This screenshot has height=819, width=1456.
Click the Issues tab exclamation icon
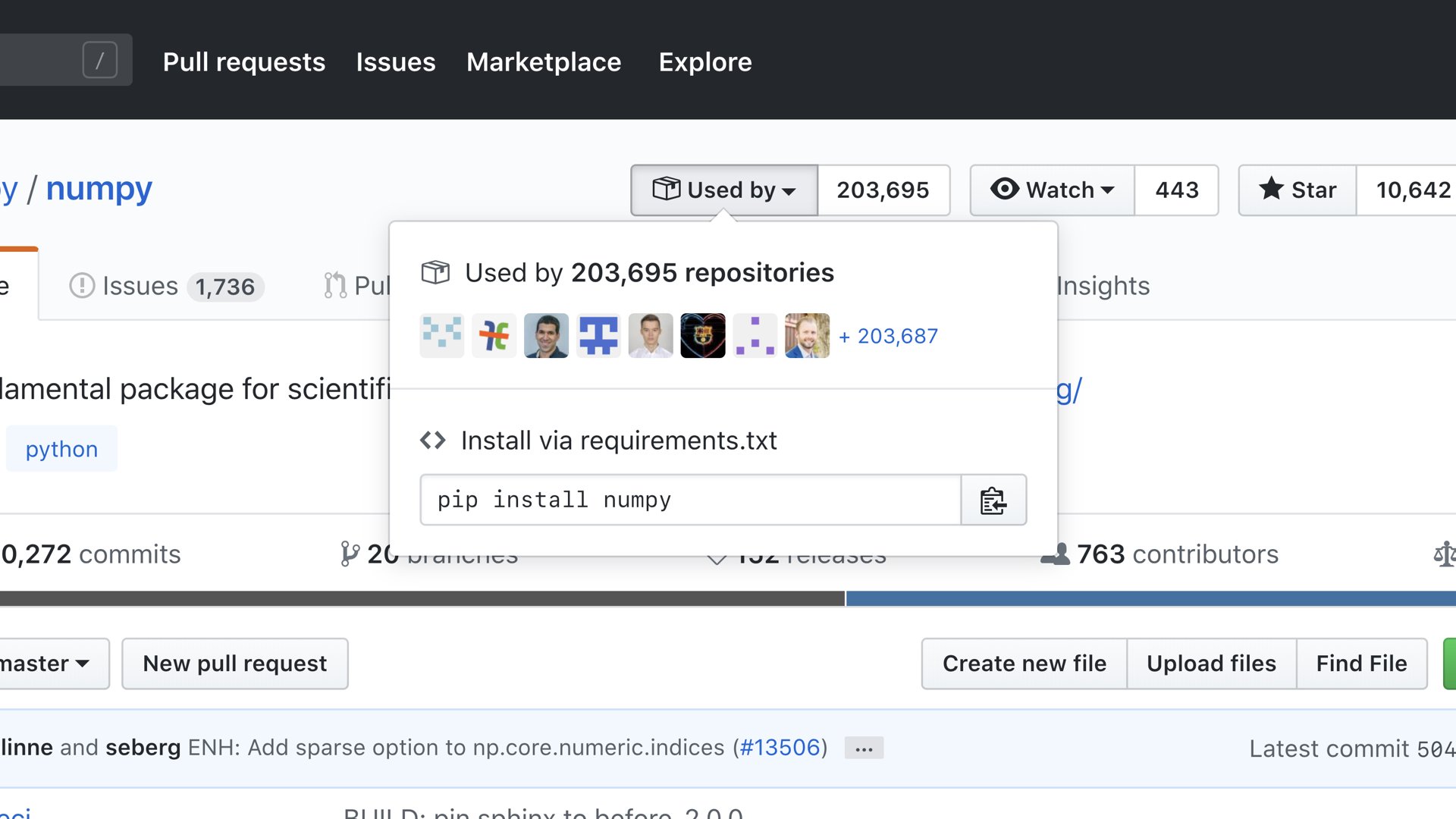click(x=82, y=286)
